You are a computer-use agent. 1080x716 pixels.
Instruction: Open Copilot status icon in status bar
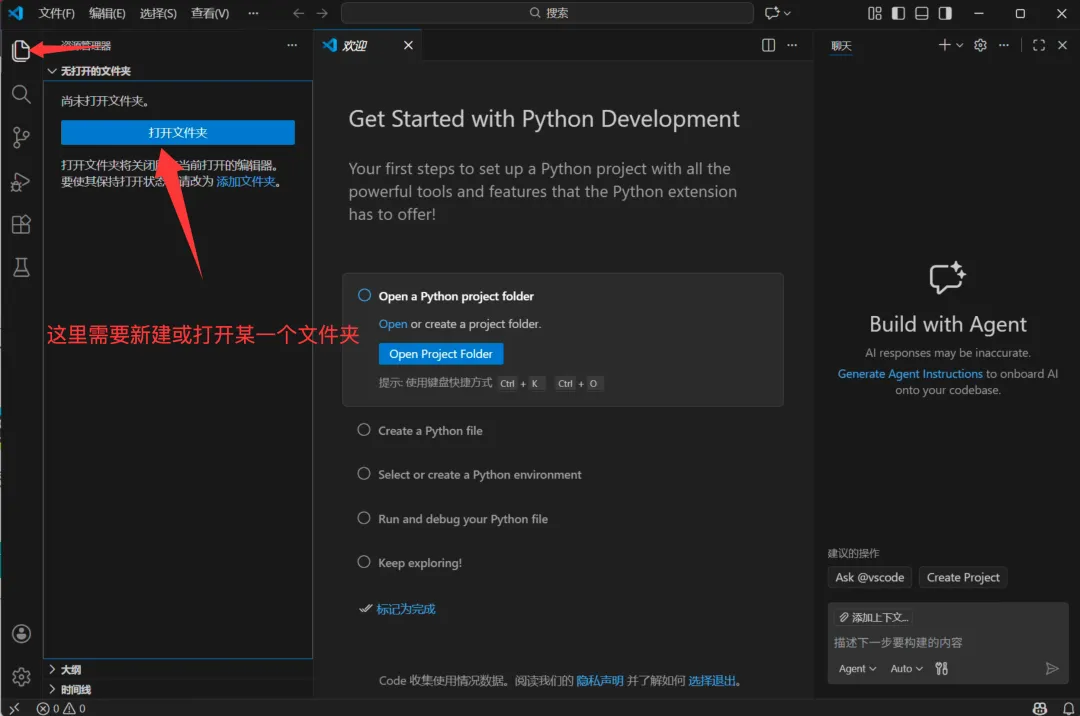[x=1040, y=708]
